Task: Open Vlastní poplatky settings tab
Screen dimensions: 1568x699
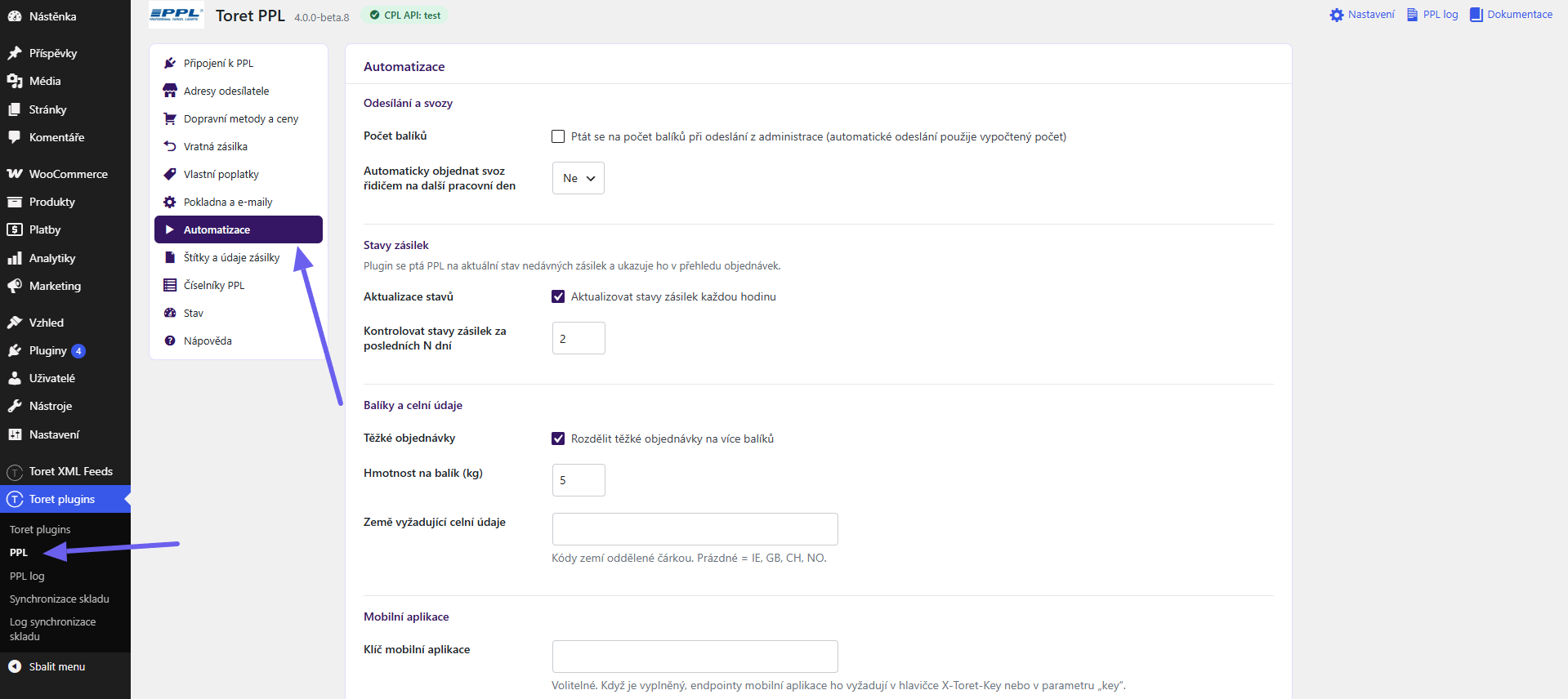Action: tap(239, 174)
